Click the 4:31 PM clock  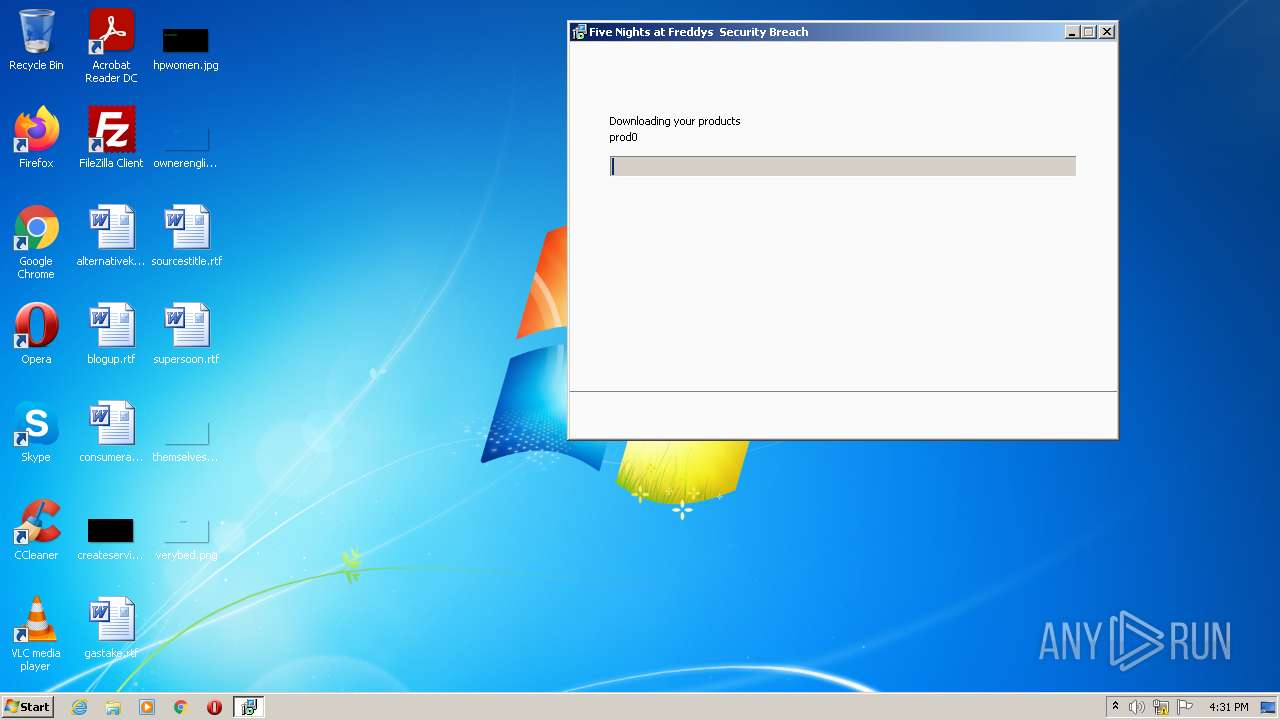point(1228,707)
